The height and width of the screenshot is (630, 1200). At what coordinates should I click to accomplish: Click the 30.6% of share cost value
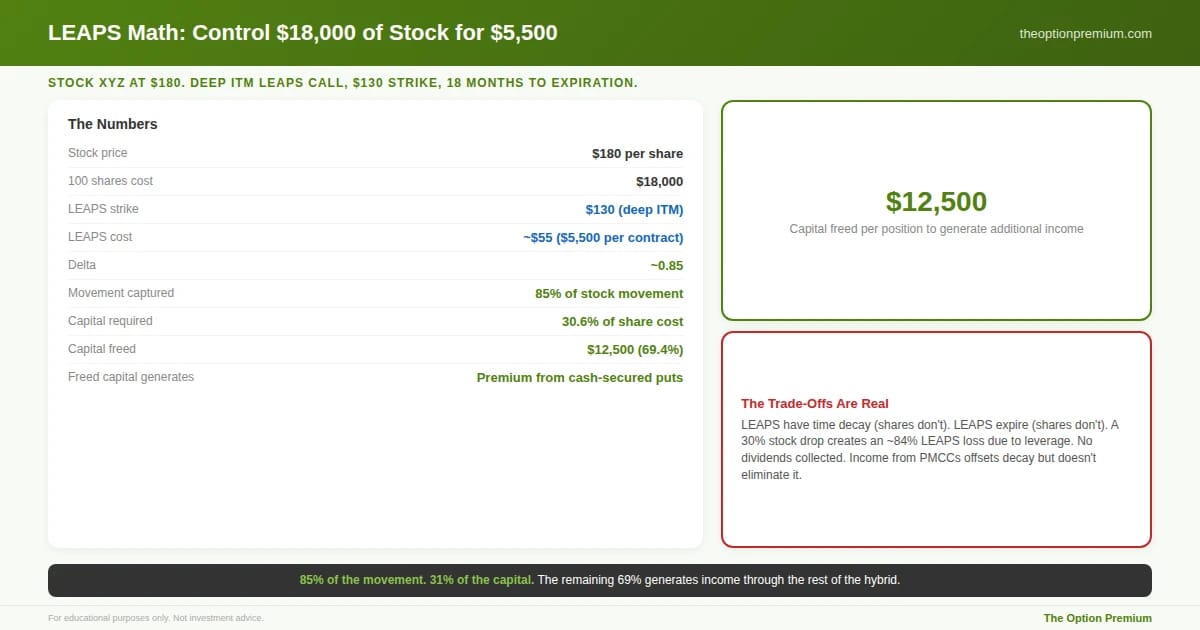coord(622,321)
